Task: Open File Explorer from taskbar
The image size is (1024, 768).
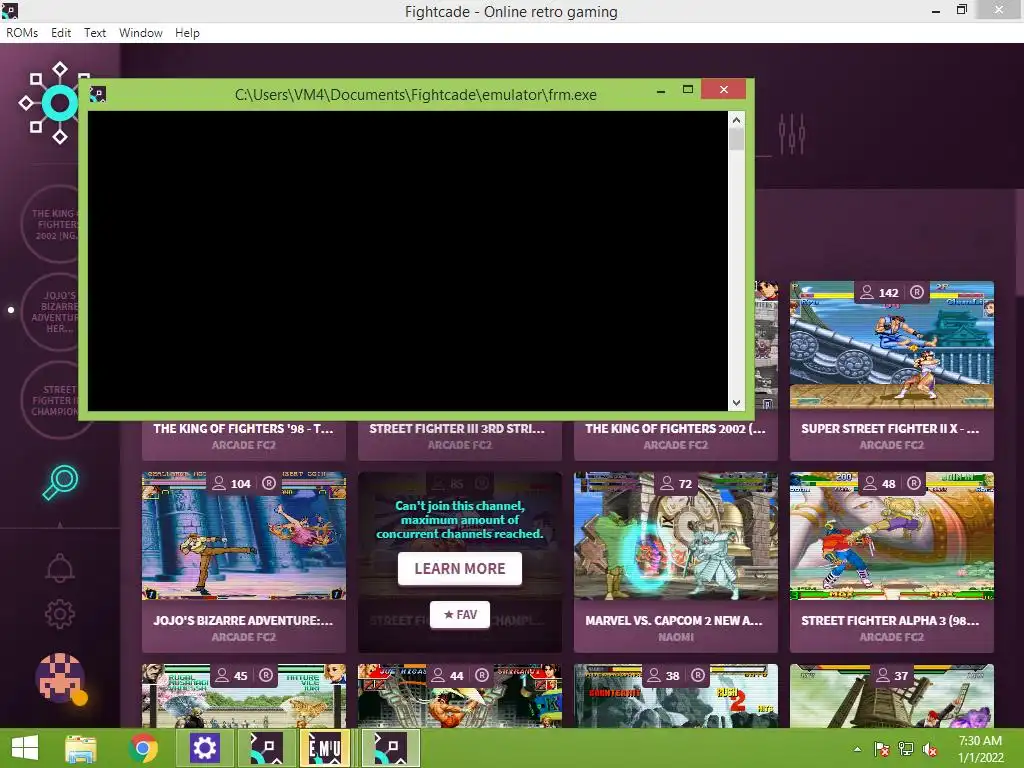Action: [x=81, y=748]
